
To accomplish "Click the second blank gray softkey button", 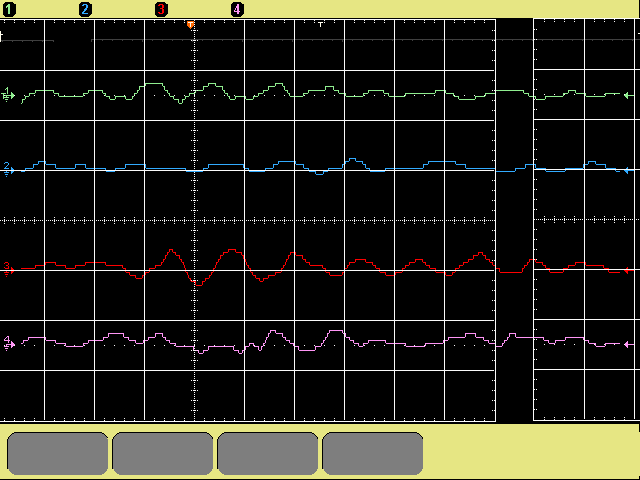I will click(162, 453).
